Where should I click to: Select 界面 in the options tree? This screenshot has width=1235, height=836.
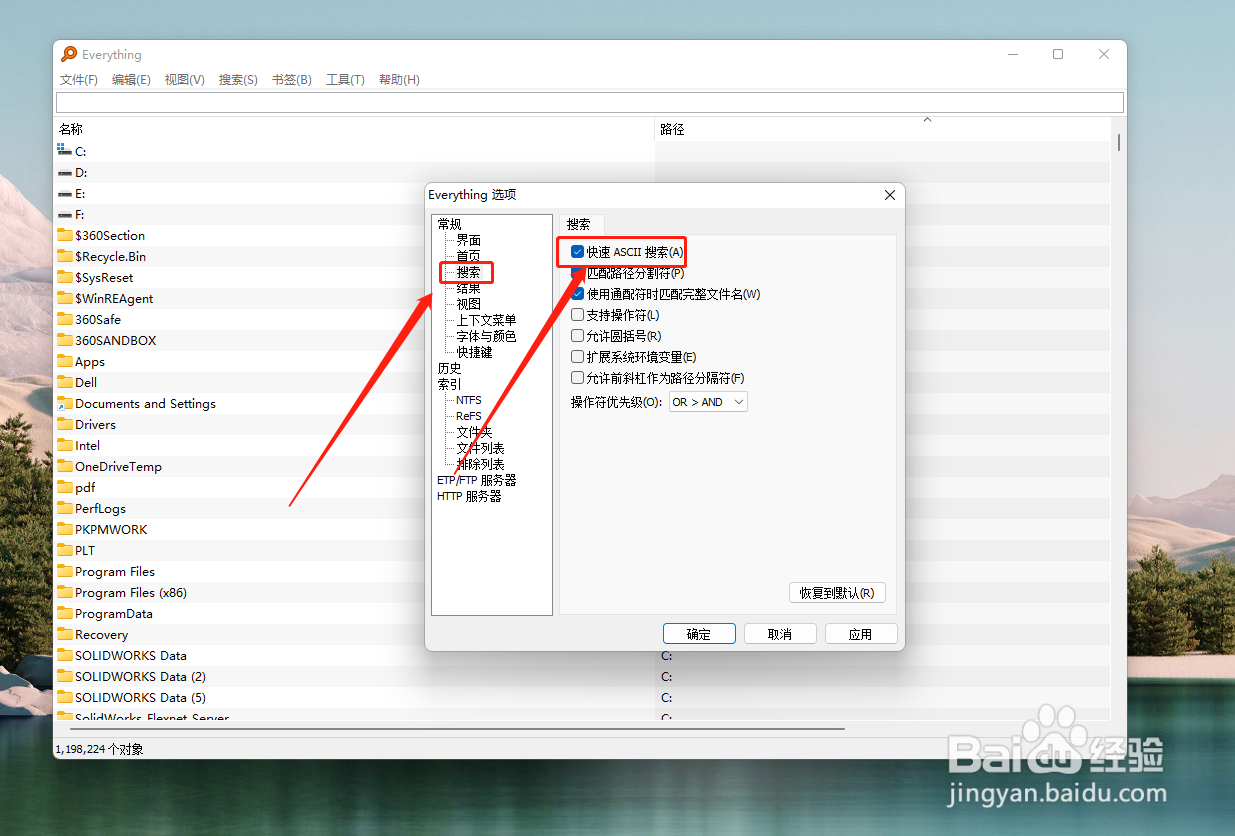469,240
